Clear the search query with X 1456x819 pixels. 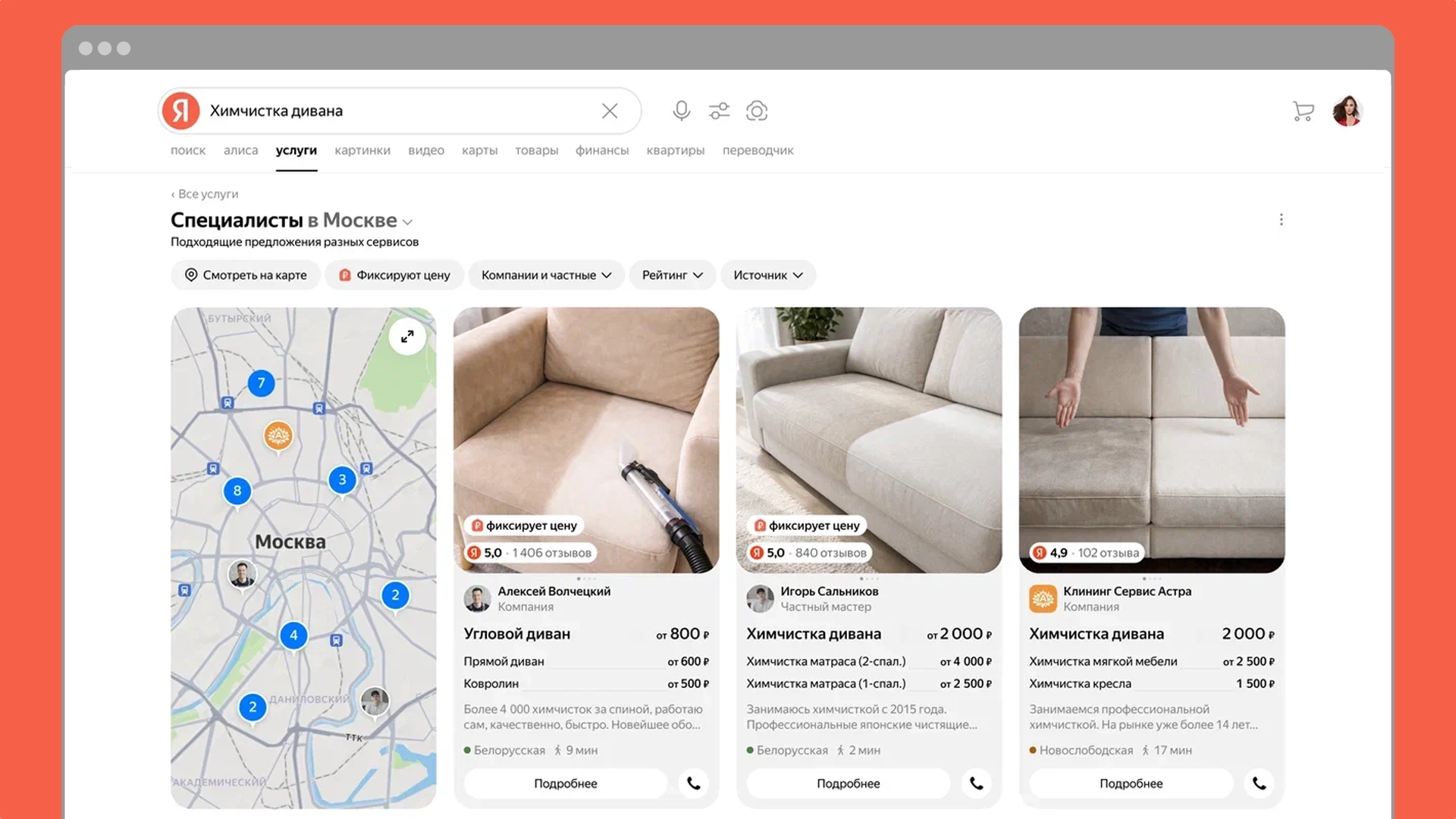coord(610,111)
